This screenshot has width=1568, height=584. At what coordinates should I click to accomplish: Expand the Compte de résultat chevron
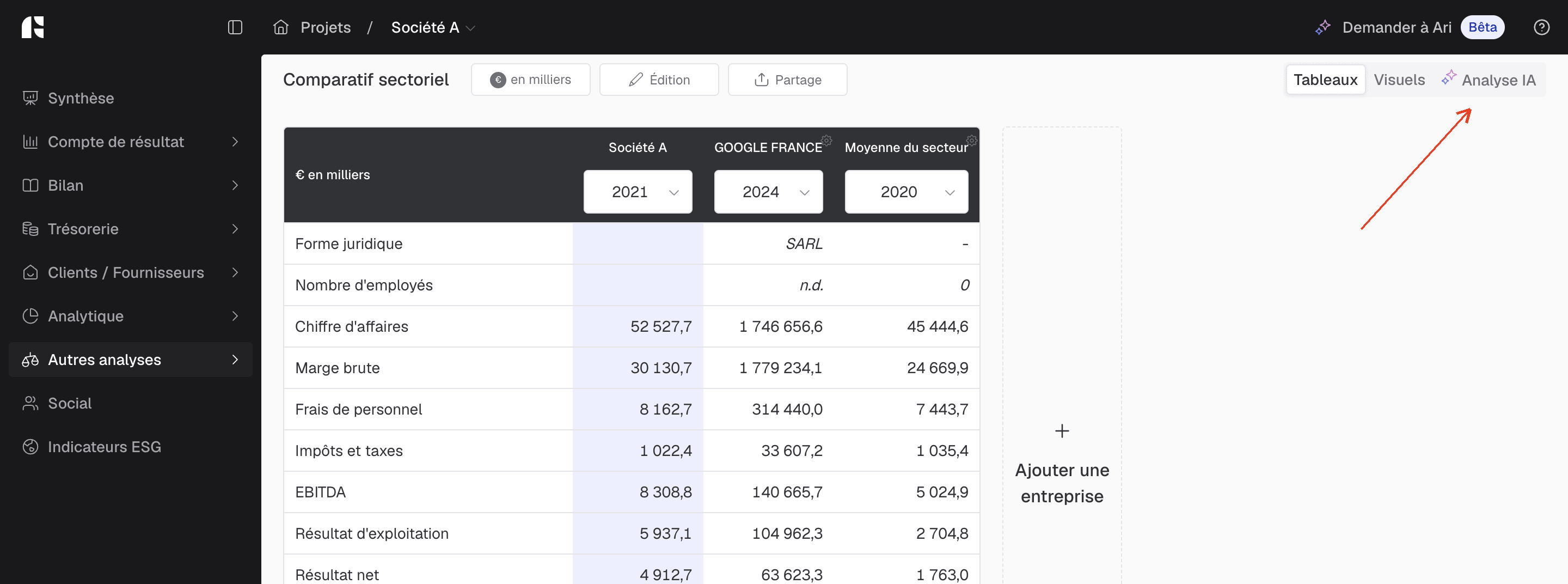235,142
